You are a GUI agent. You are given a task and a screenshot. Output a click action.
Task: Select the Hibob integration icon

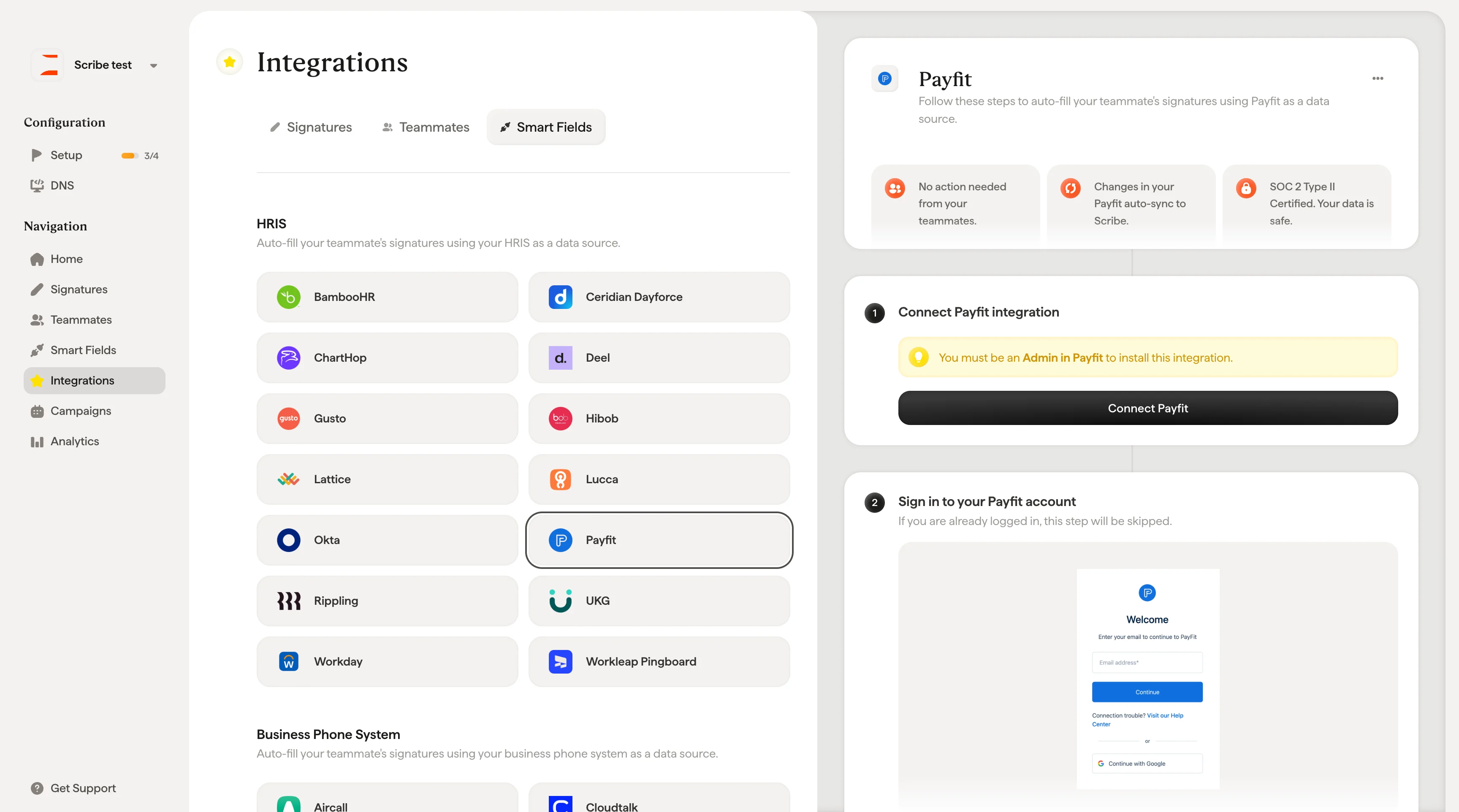560,419
